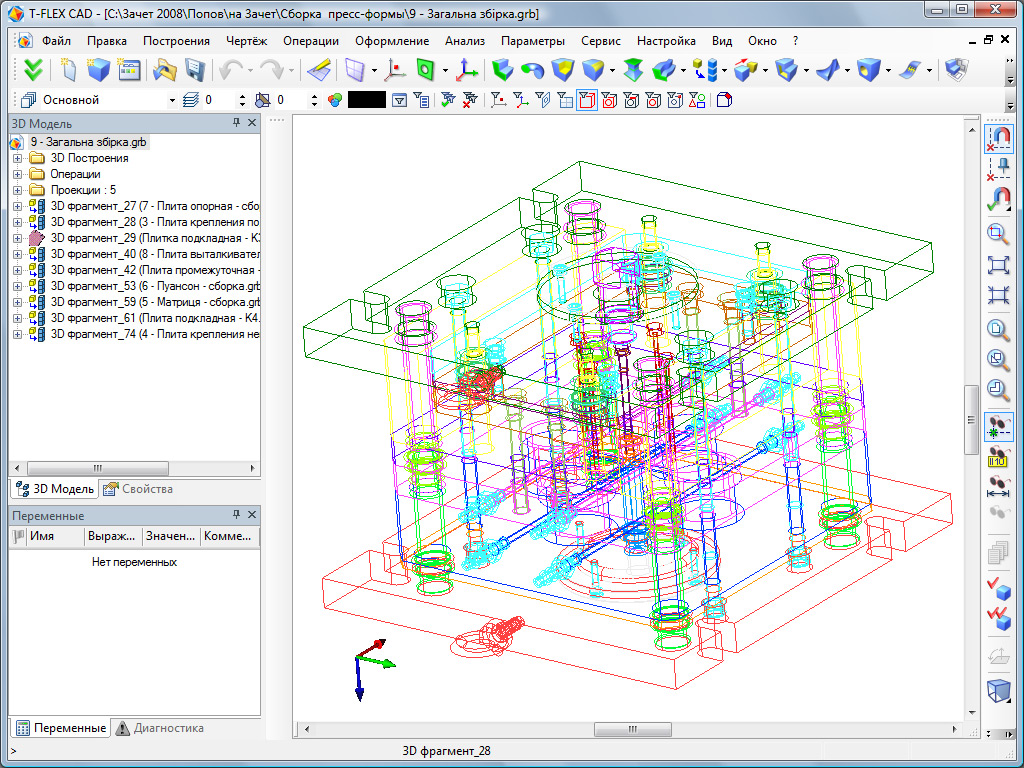Viewport: 1024px width, 768px height.
Task: Select the Rotation (torus) operation icon
Action: tap(532, 70)
